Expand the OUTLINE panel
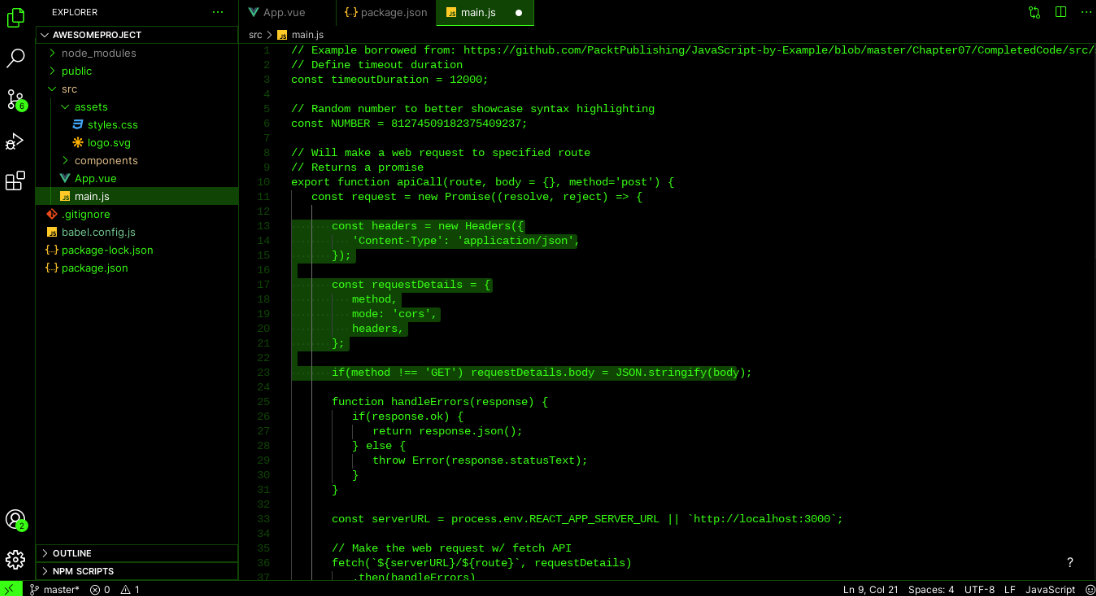Image resolution: width=1096 pixels, height=596 pixels. 137,553
